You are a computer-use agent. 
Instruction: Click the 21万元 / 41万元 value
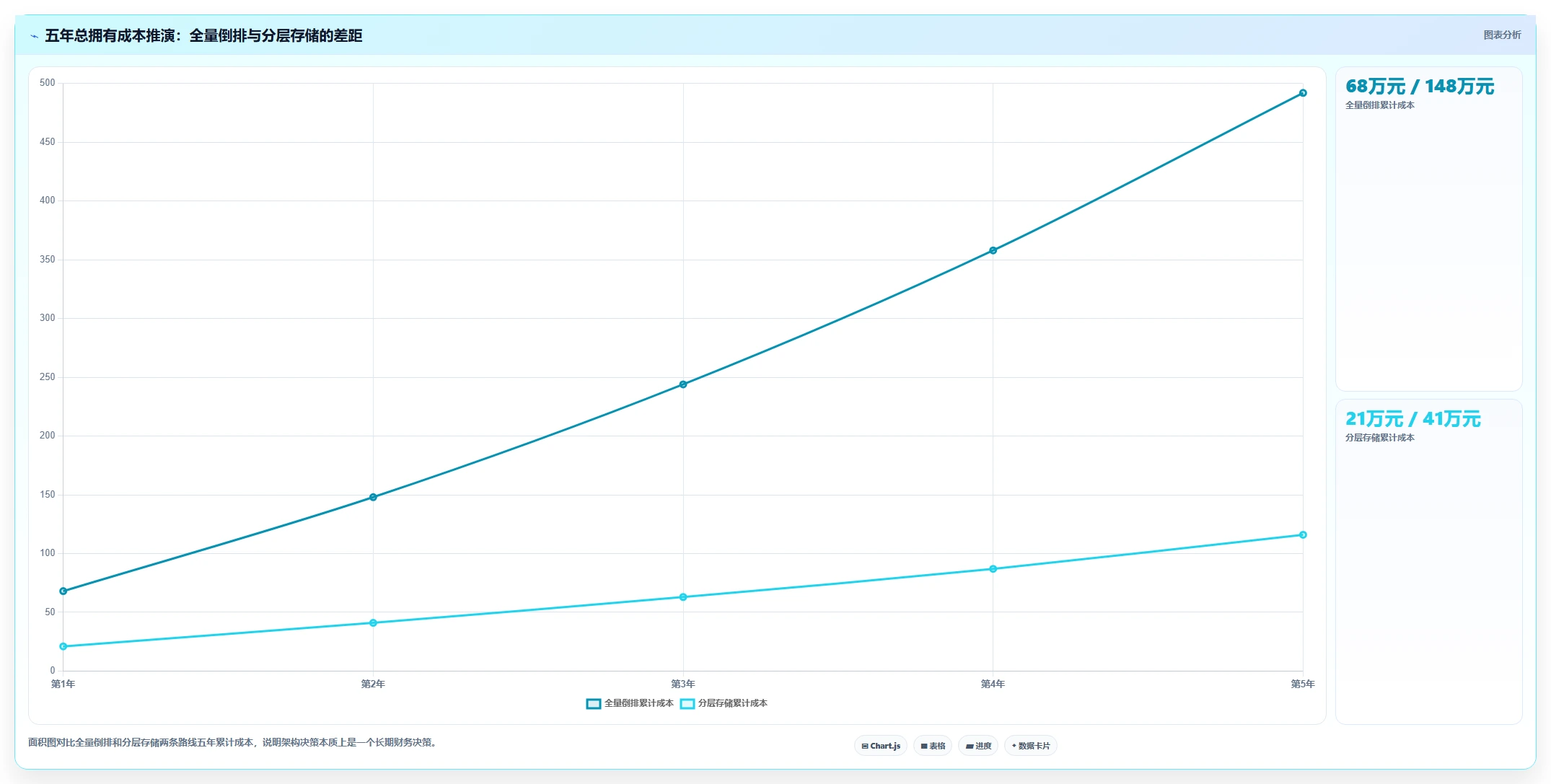(x=1412, y=419)
